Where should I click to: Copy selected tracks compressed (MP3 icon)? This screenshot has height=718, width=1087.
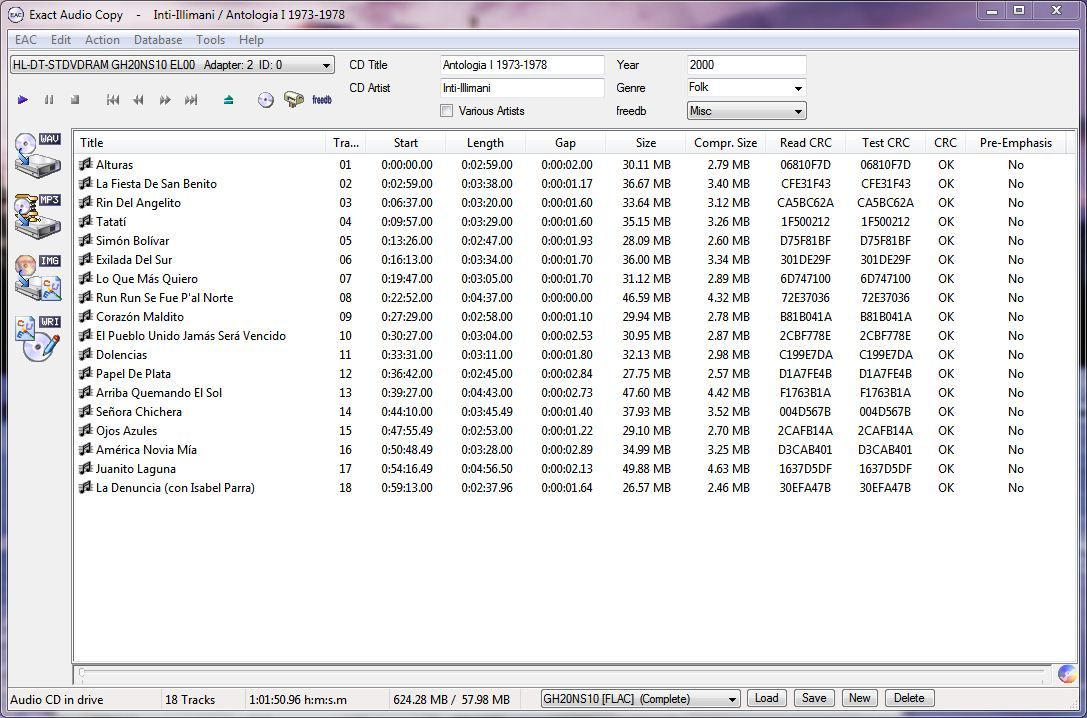pos(38,218)
